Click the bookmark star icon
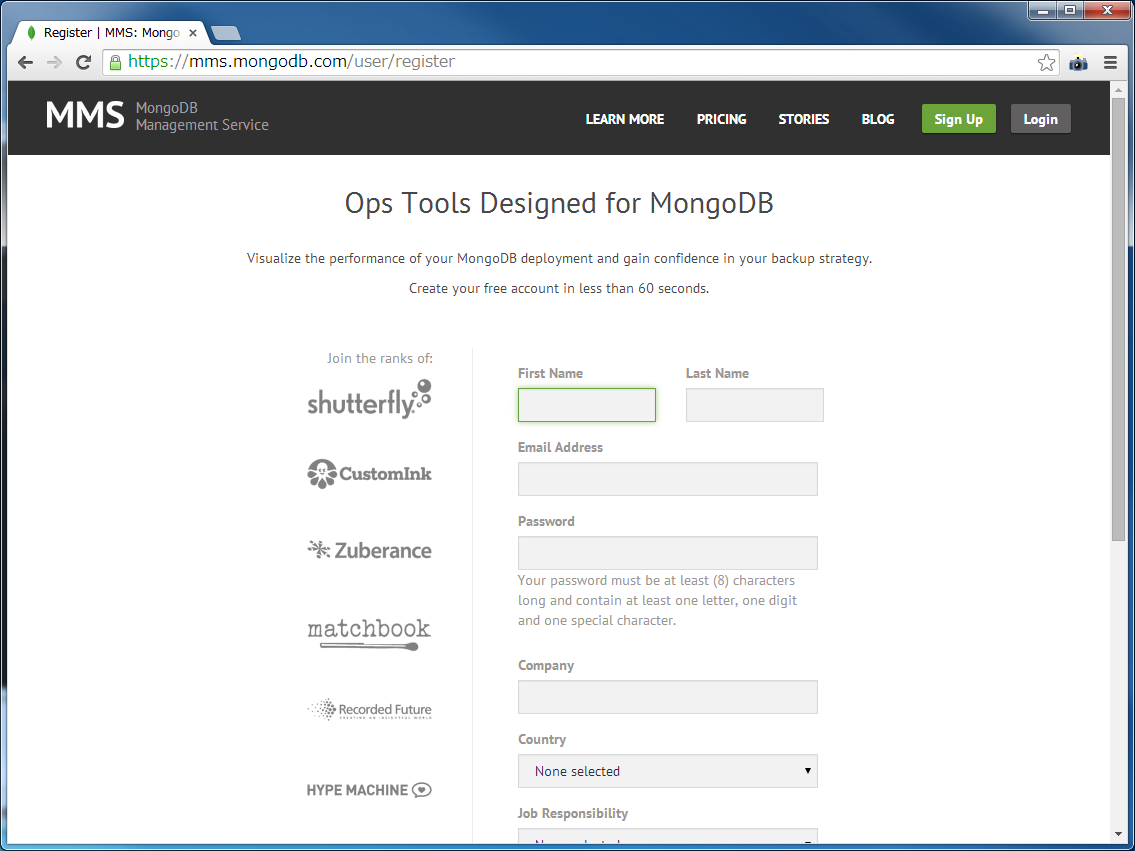1135x851 pixels. point(1046,61)
